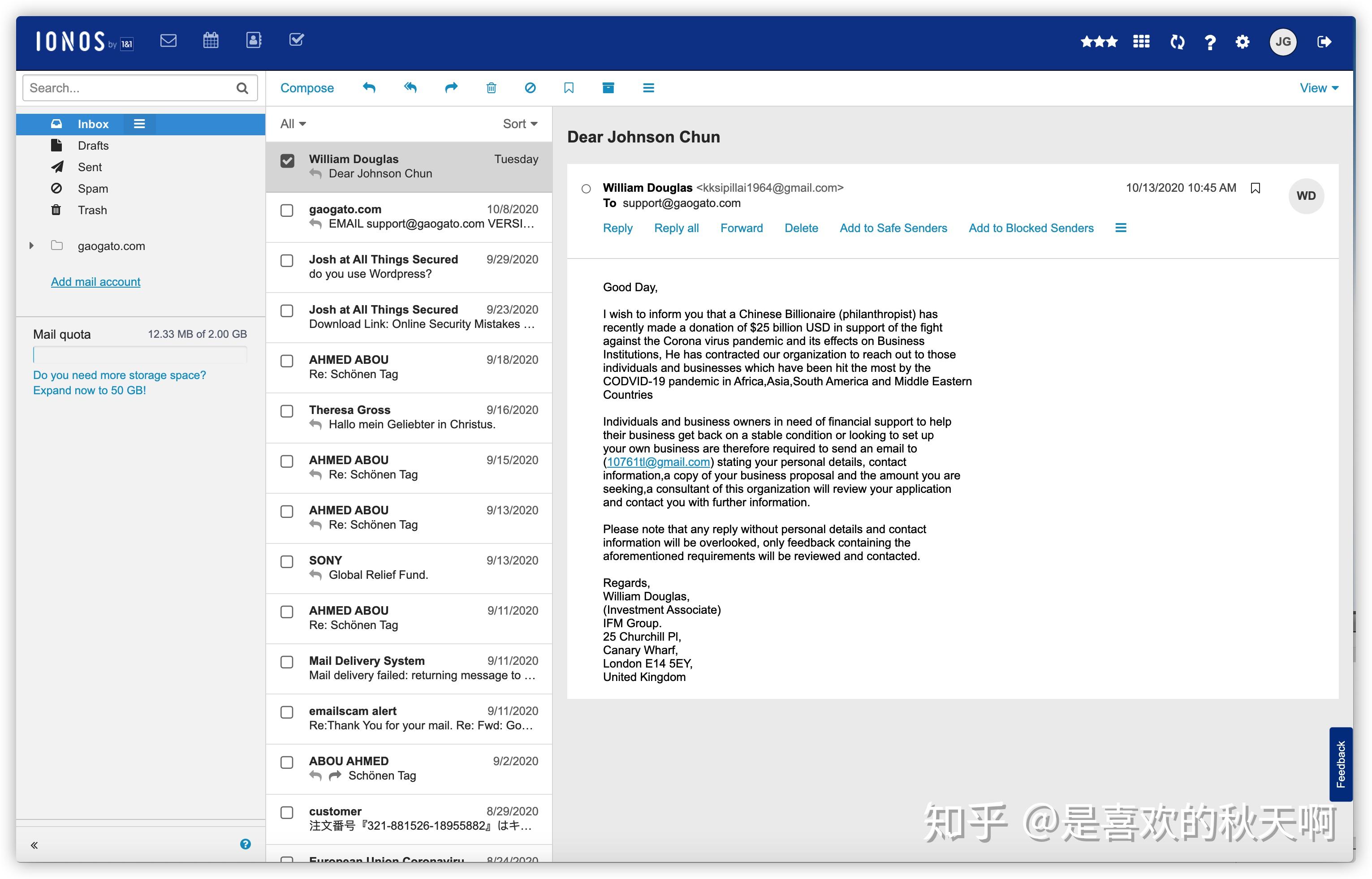Open the calendar app icon

[211, 40]
